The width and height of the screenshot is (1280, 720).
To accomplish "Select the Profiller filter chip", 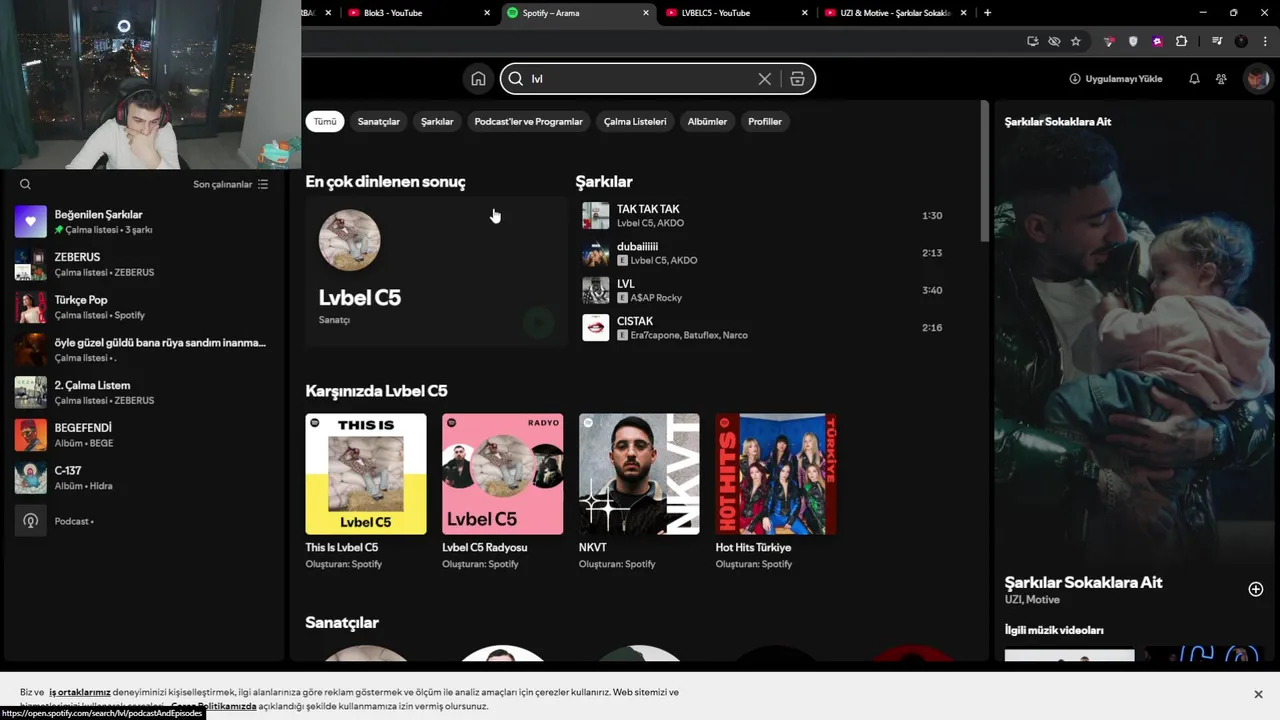I will coord(765,121).
